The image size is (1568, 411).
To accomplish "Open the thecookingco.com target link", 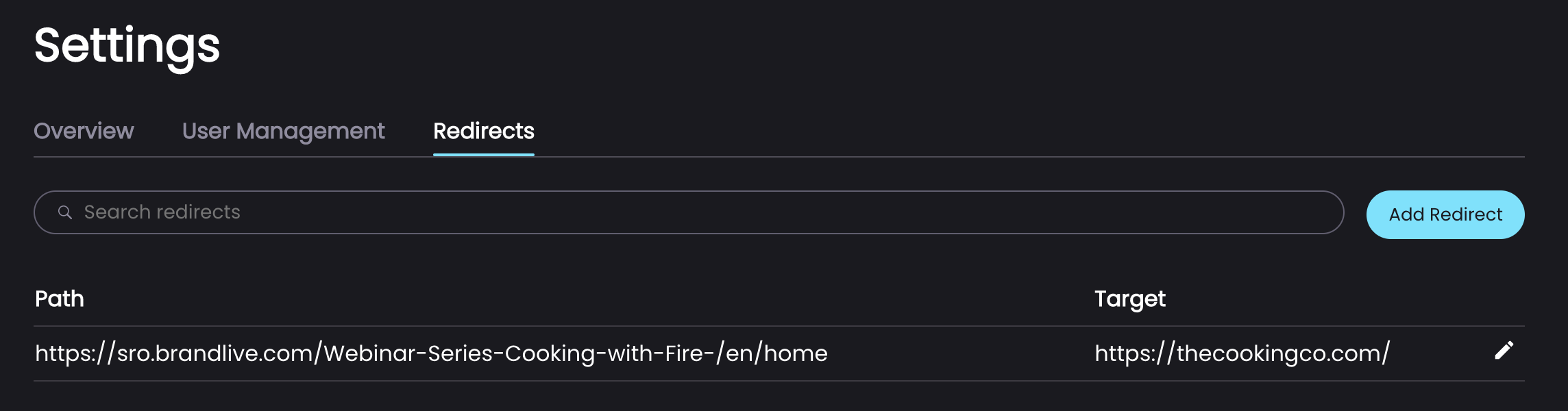I will (1242, 353).
